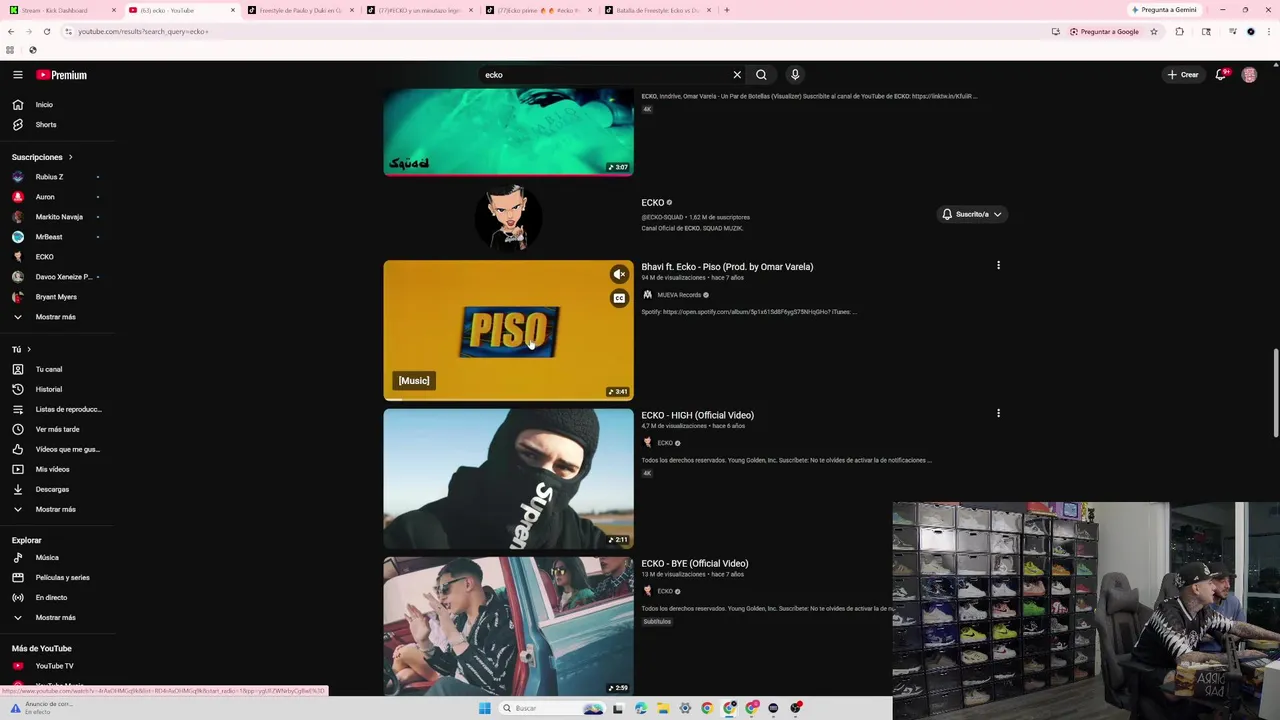The width and height of the screenshot is (1280, 720).
Task: Open YouTube TV link
Action: tap(57, 666)
